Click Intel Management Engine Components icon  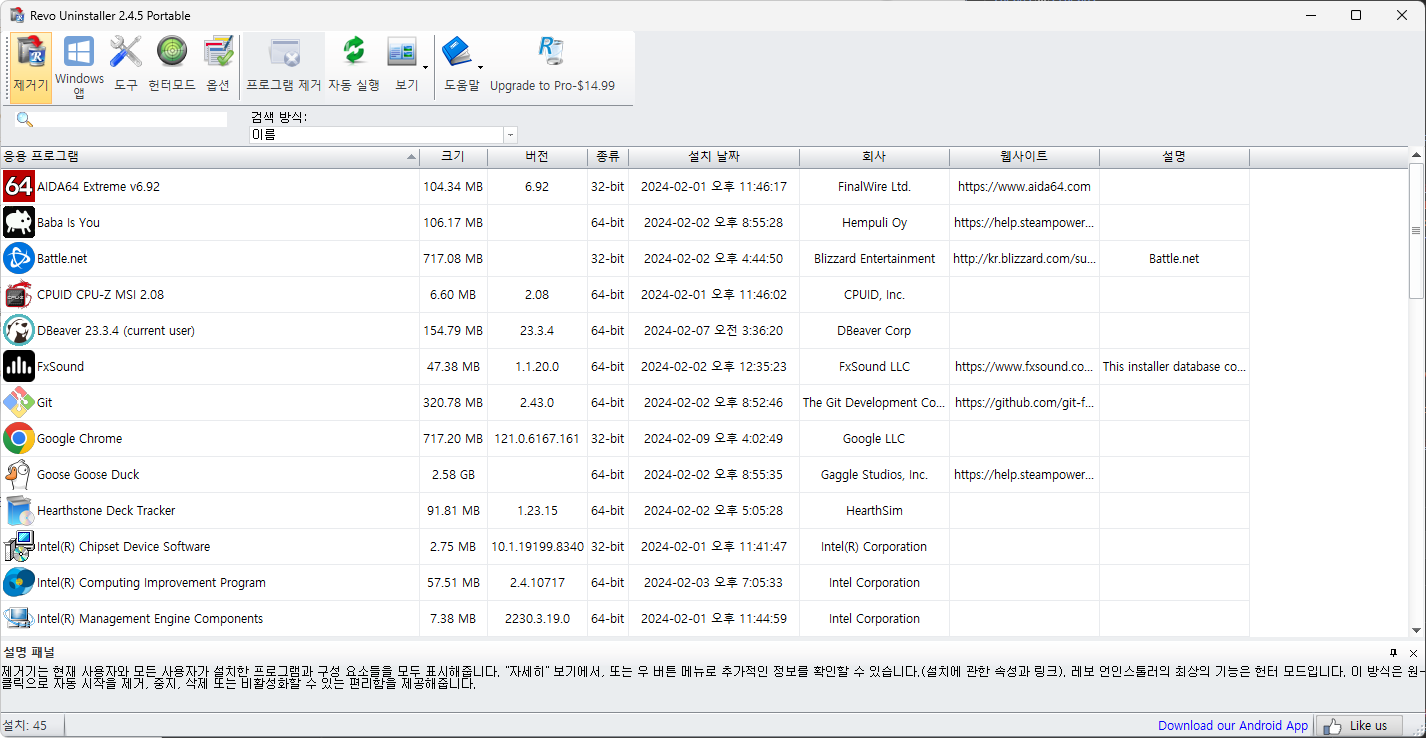pos(19,619)
